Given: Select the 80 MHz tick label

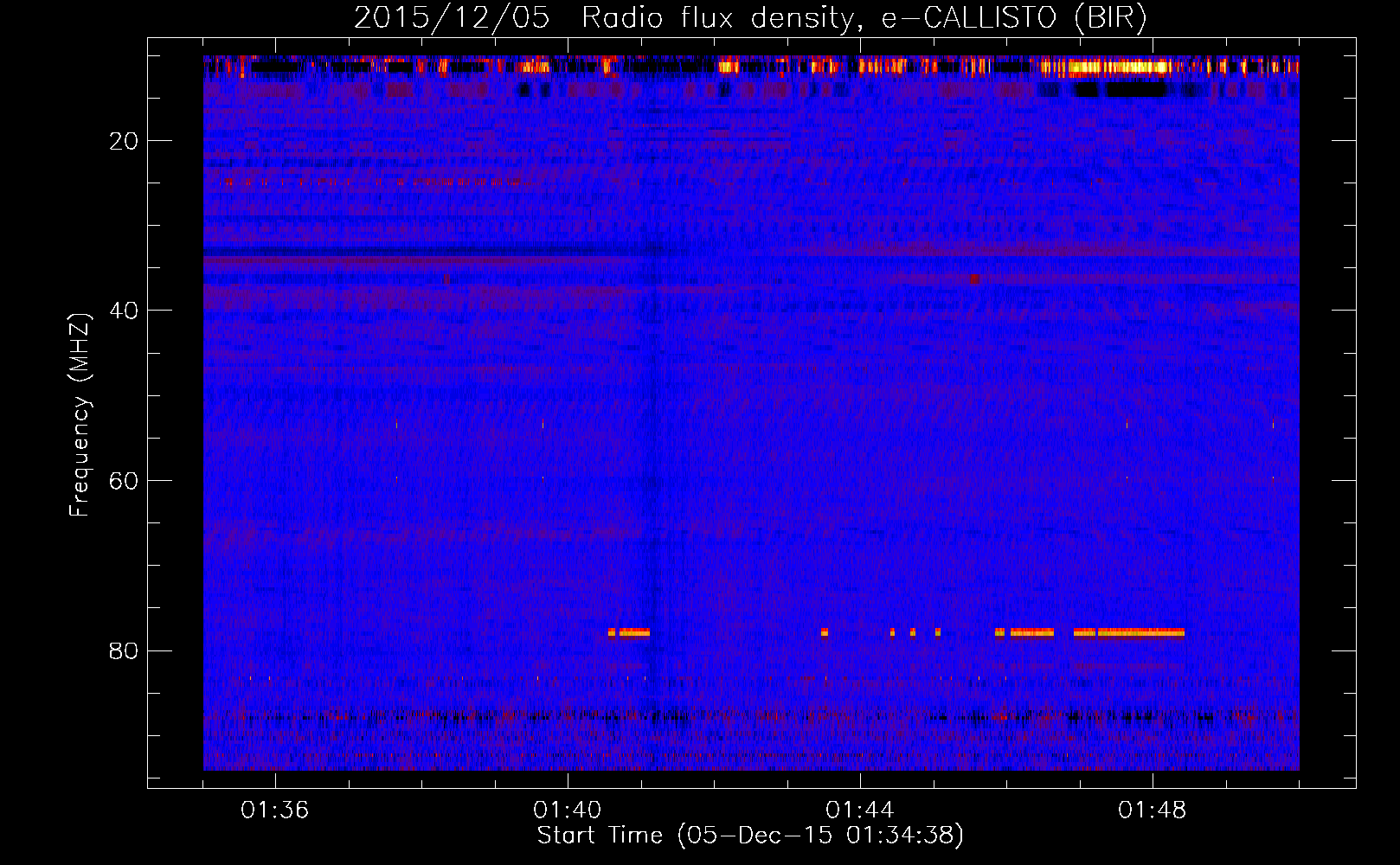Looking at the screenshot, I should coord(124,650).
